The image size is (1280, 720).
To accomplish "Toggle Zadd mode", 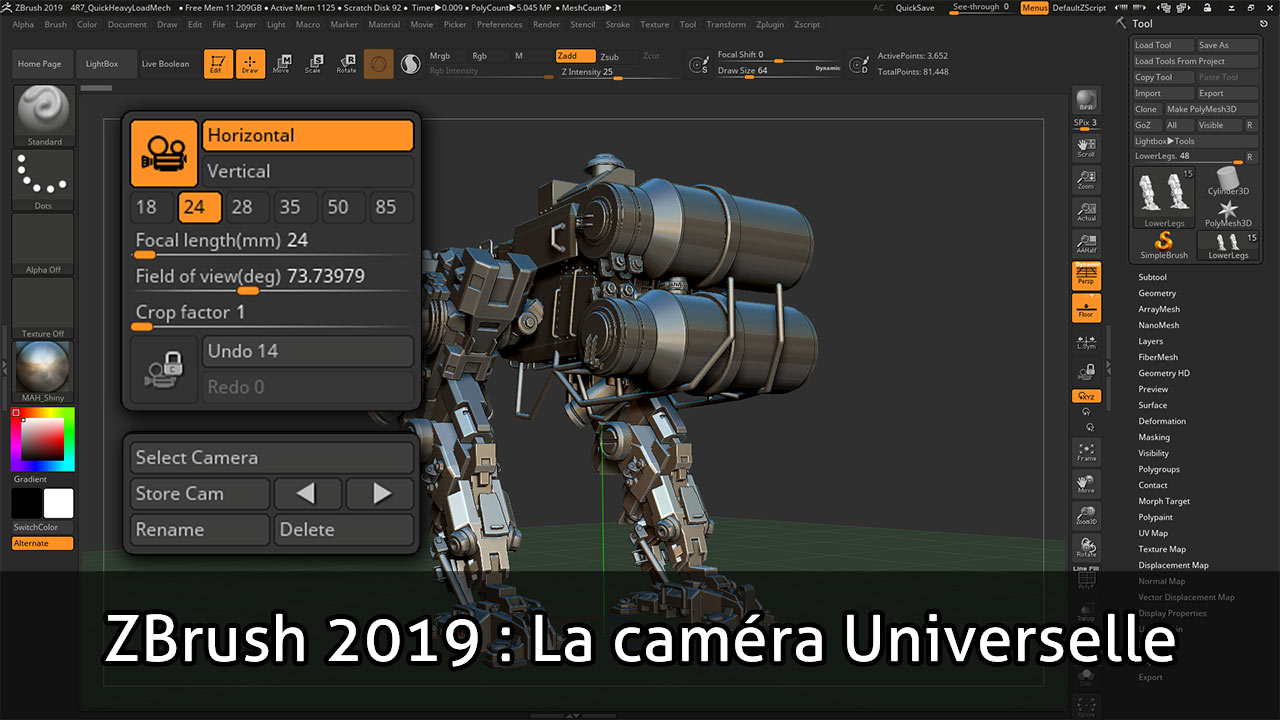I will click(x=575, y=56).
